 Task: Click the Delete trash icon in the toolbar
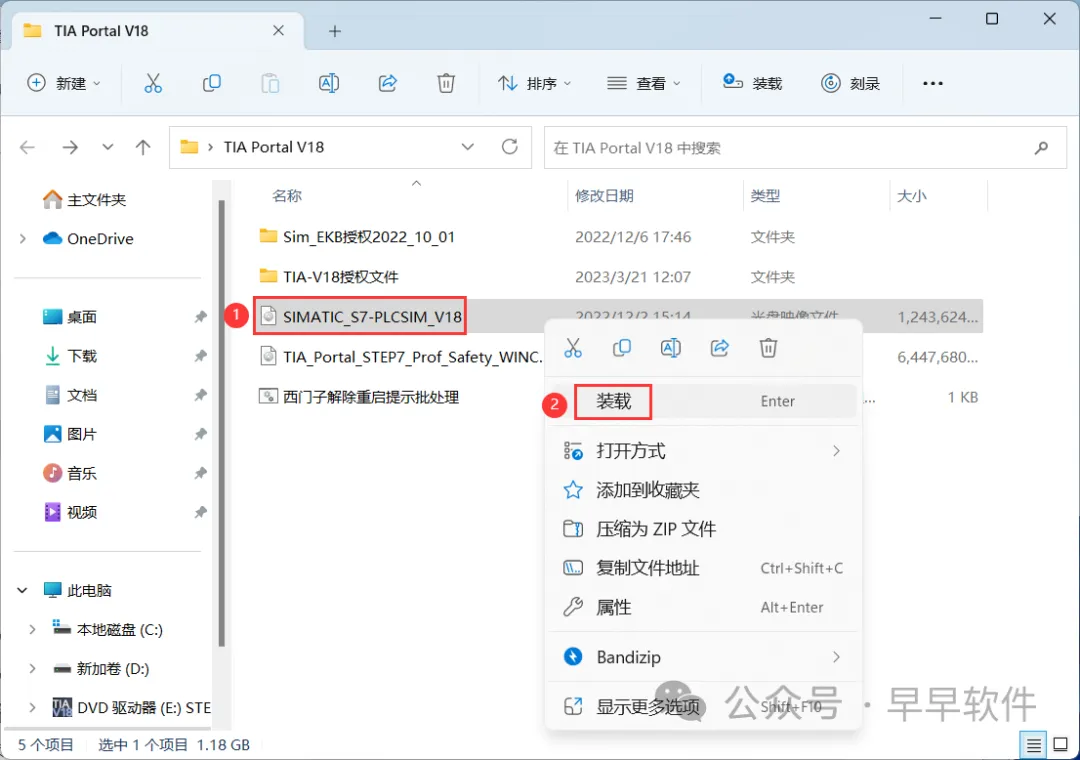446,83
